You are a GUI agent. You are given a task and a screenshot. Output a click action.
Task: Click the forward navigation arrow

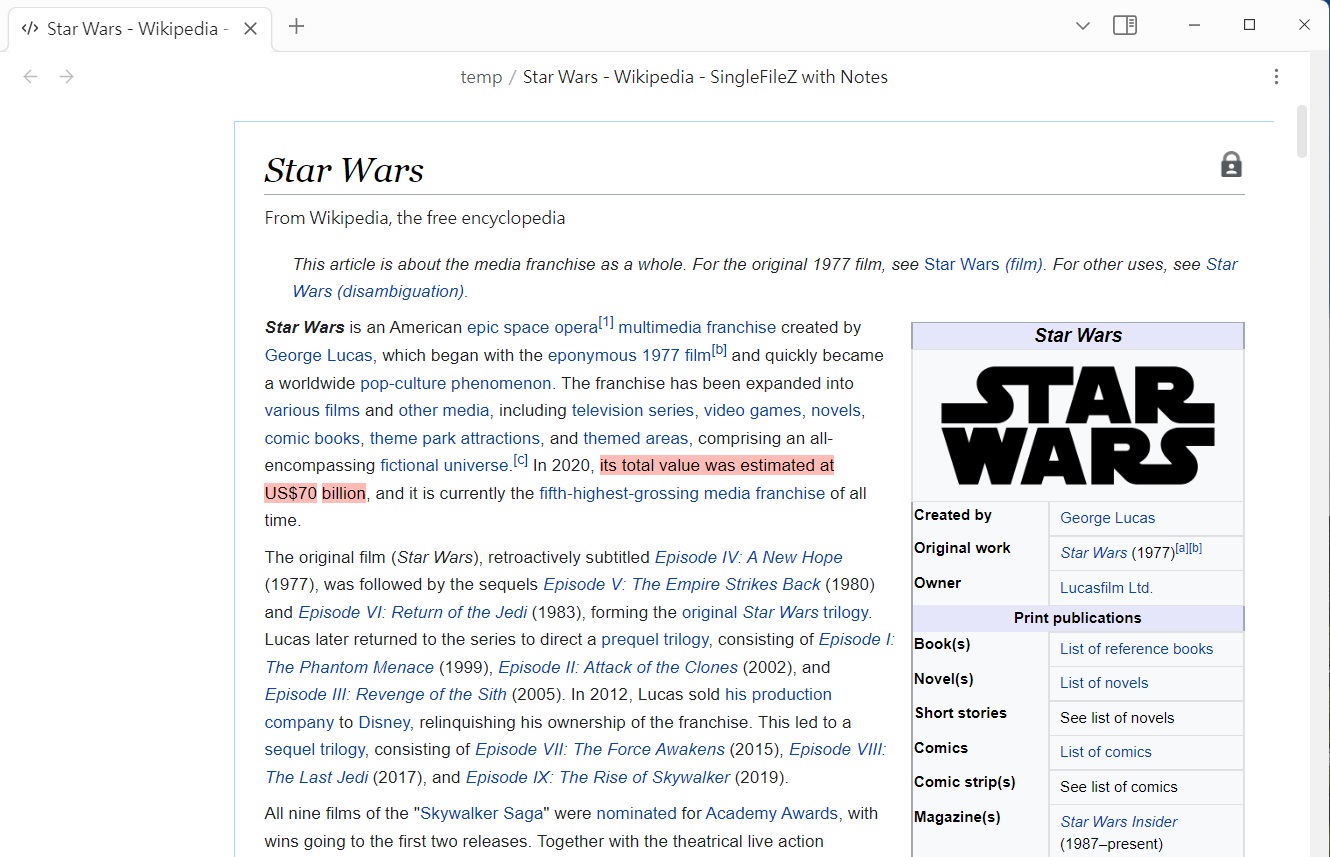coord(67,77)
